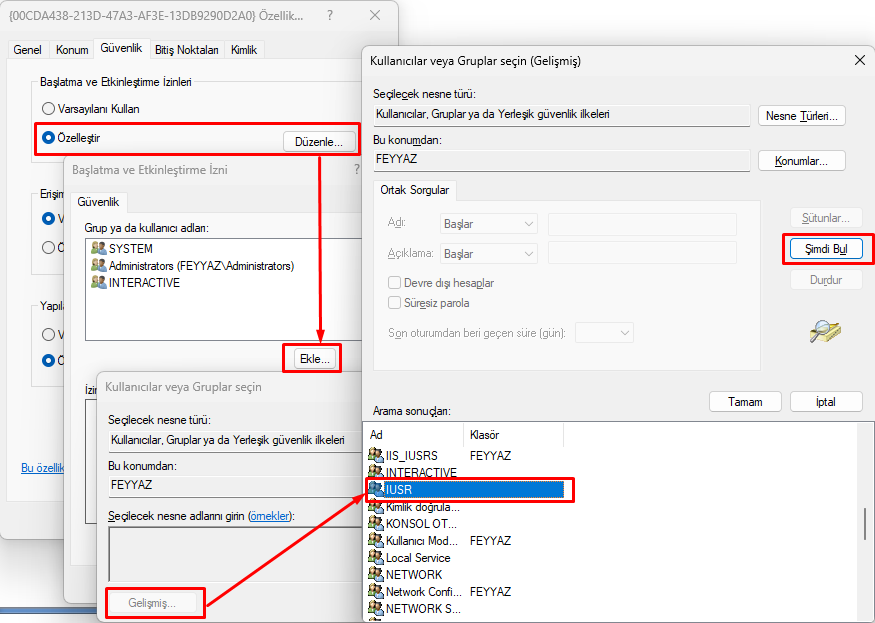Enable the Devre dışı hesaplar checkbox

(394, 283)
